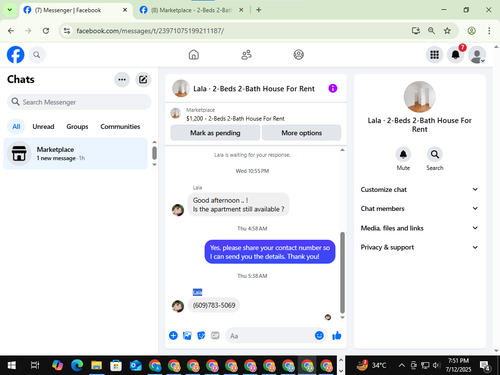Search in conversation magnifier icon
The height and width of the screenshot is (375, 500).
(435, 154)
